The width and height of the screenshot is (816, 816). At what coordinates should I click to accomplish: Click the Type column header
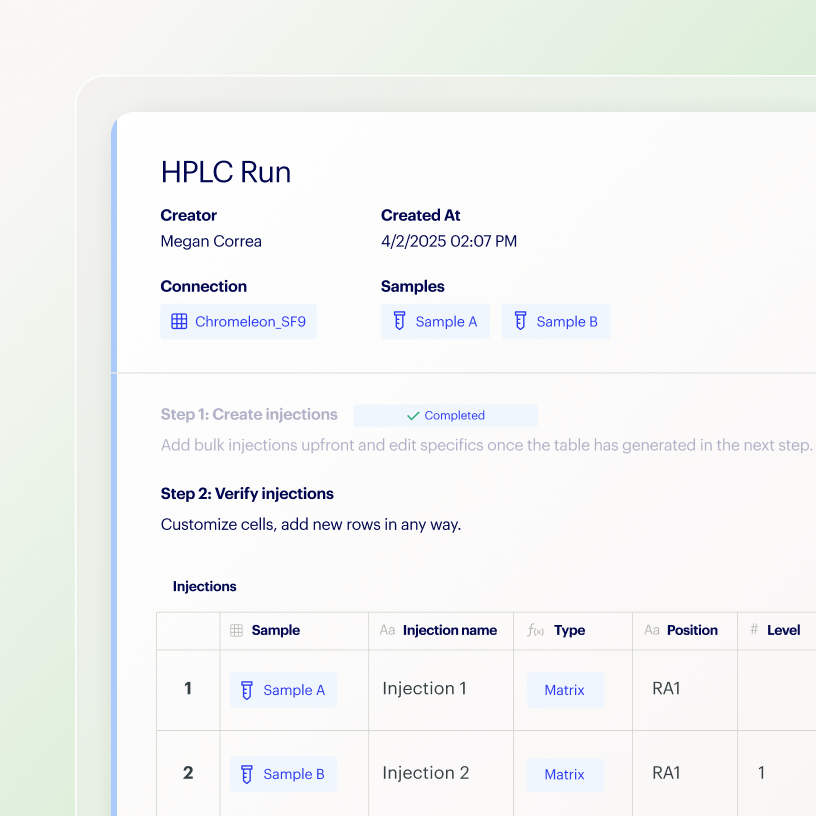pyautogui.click(x=573, y=631)
